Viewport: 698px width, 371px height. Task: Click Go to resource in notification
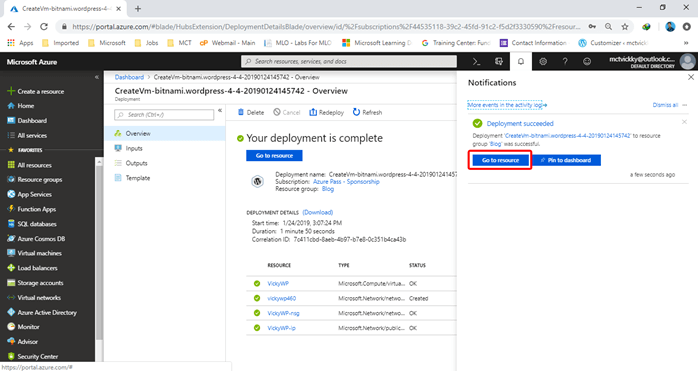coord(500,160)
